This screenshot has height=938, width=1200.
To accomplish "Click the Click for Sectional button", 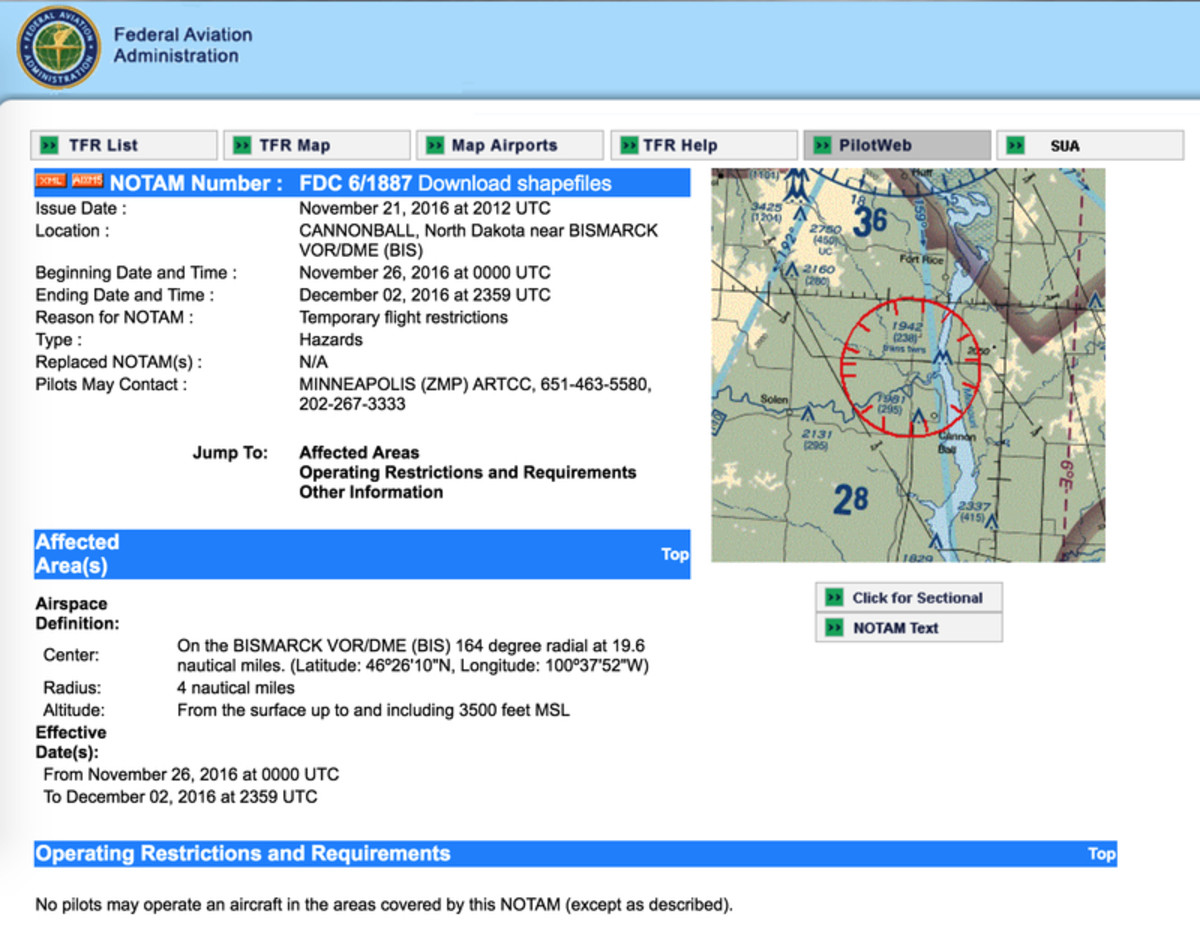I will [909, 598].
